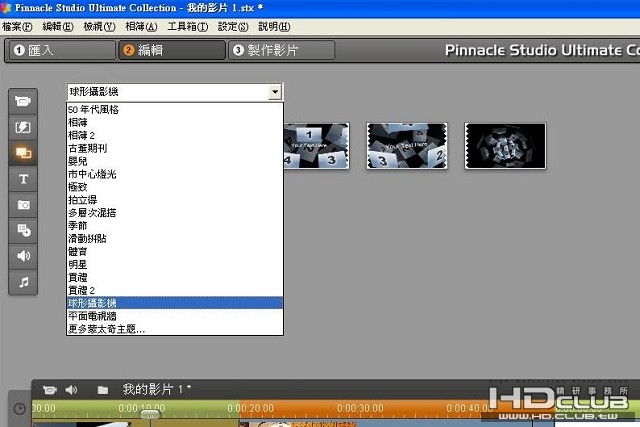This screenshot has height=427, width=640.
Task: Switch to step 1 匯入 tab
Action: pos(62,50)
